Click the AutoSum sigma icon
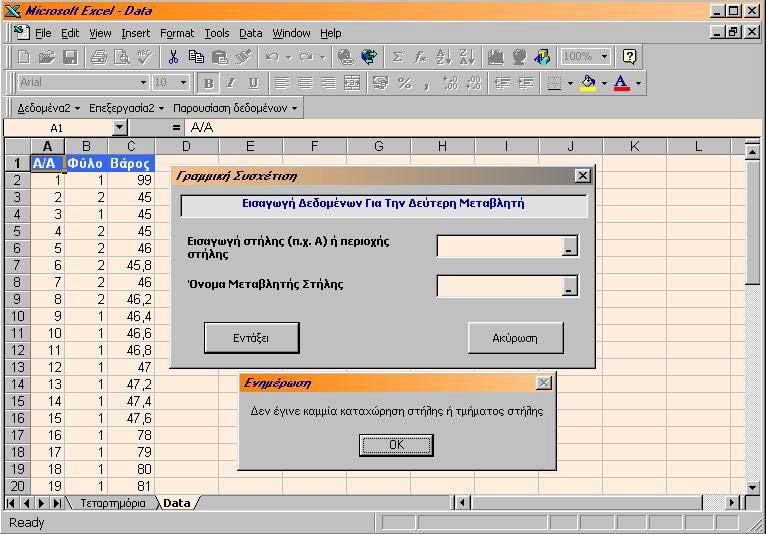 click(x=398, y=57)
